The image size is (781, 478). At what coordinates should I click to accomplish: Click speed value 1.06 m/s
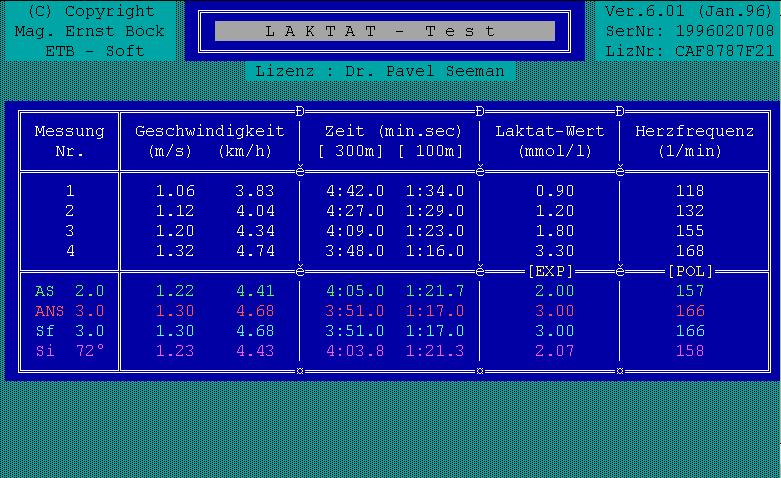(x=175, y=191)
